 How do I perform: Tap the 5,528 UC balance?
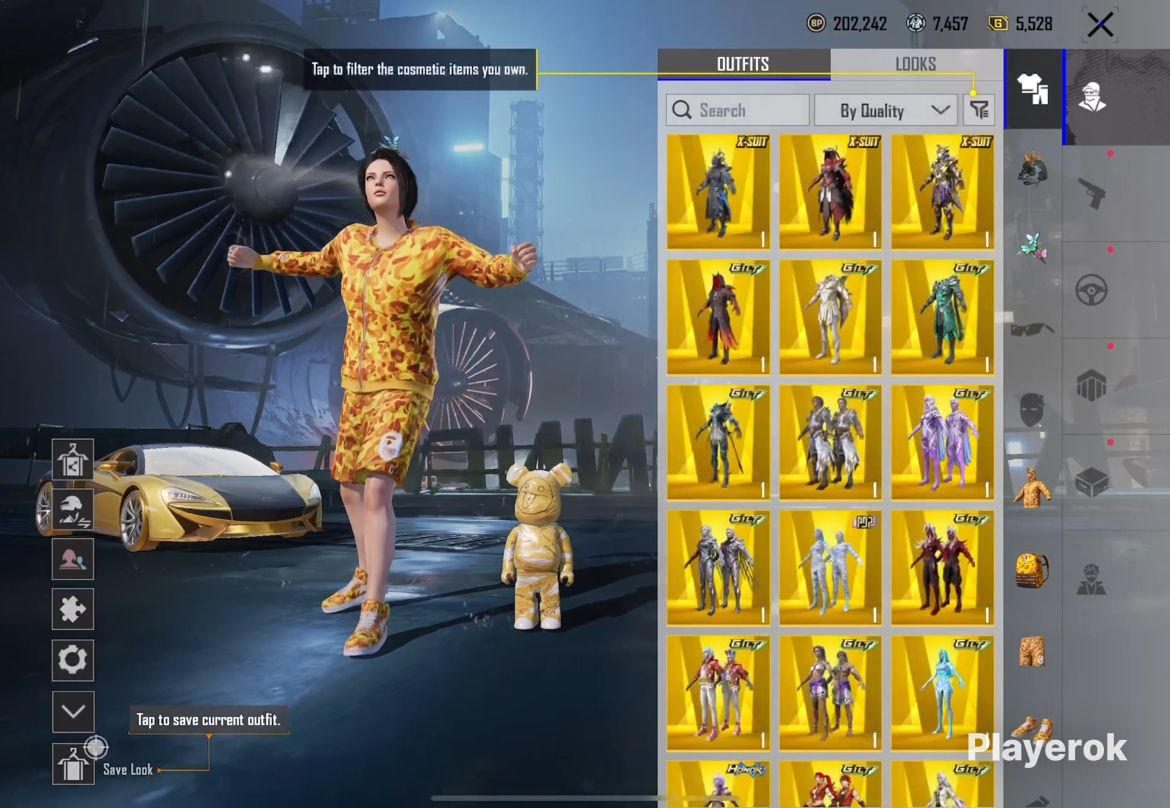[1033, 24]
